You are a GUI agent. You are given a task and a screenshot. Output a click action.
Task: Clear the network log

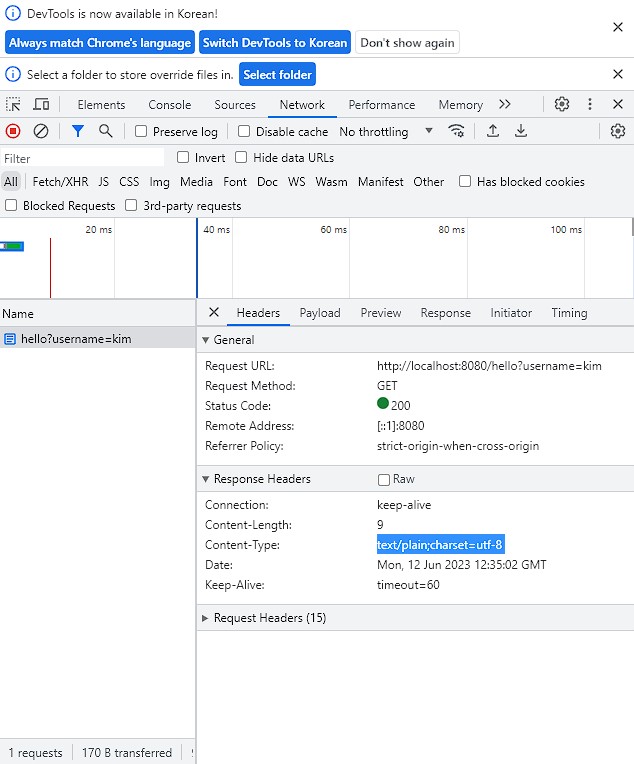pos(41,131)
